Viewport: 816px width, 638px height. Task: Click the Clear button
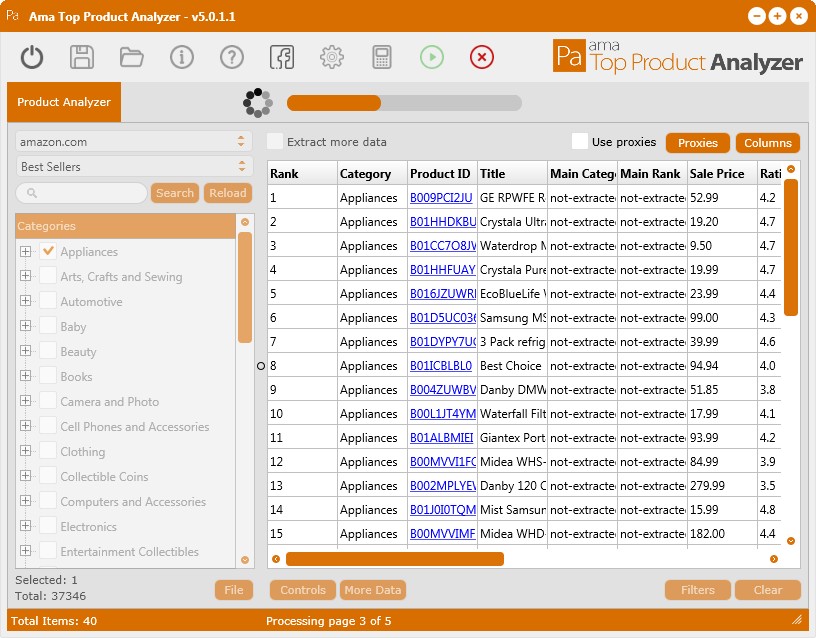click(x=768, y=590)
